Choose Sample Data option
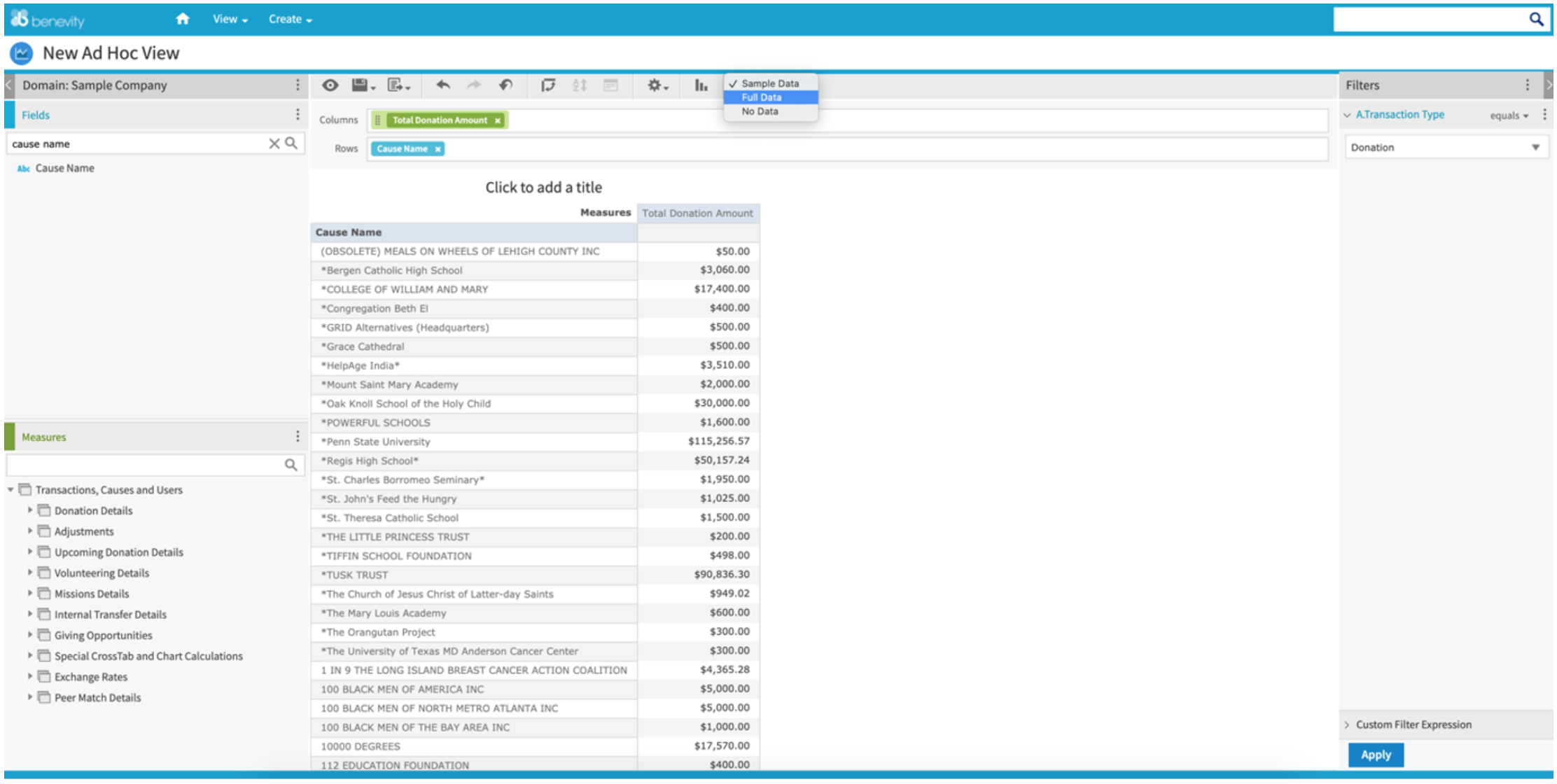Image resolution: width=1557 pixels, height=784 pixels. pos(770,83)
